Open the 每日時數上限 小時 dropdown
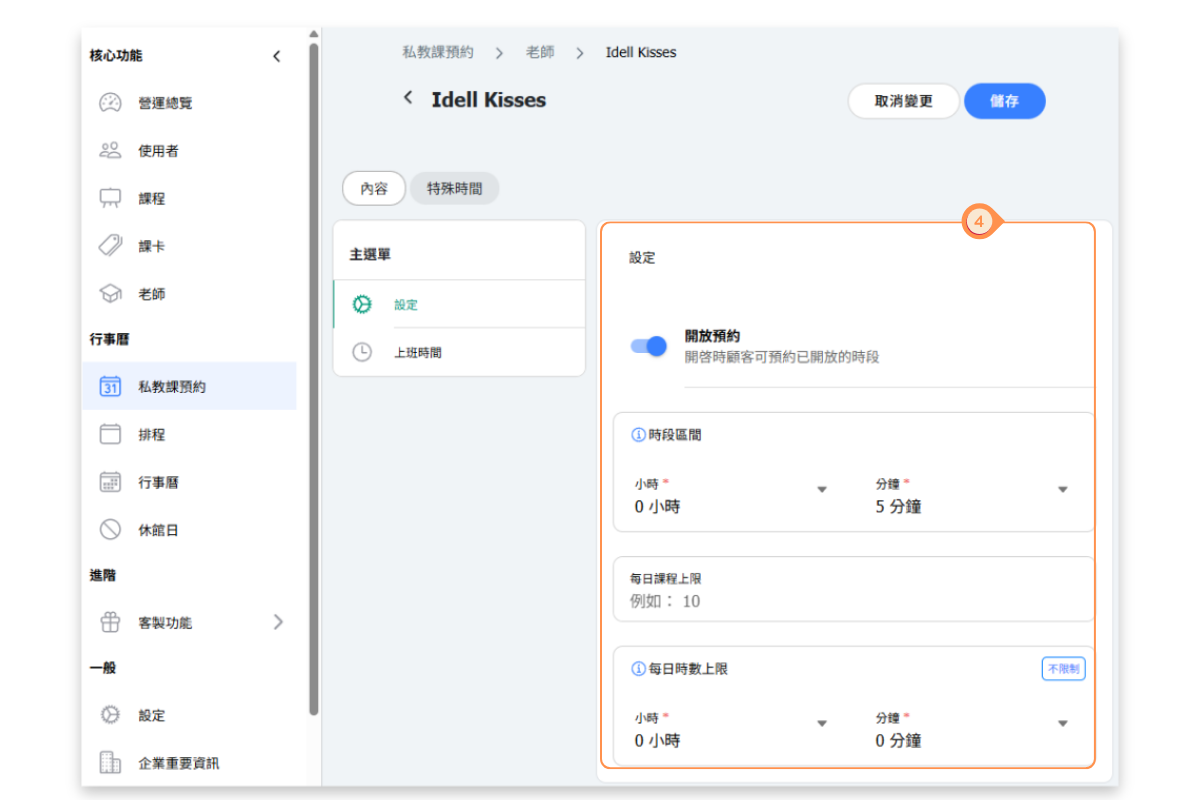Screen dimensions: 1200x800 [822, 724]
